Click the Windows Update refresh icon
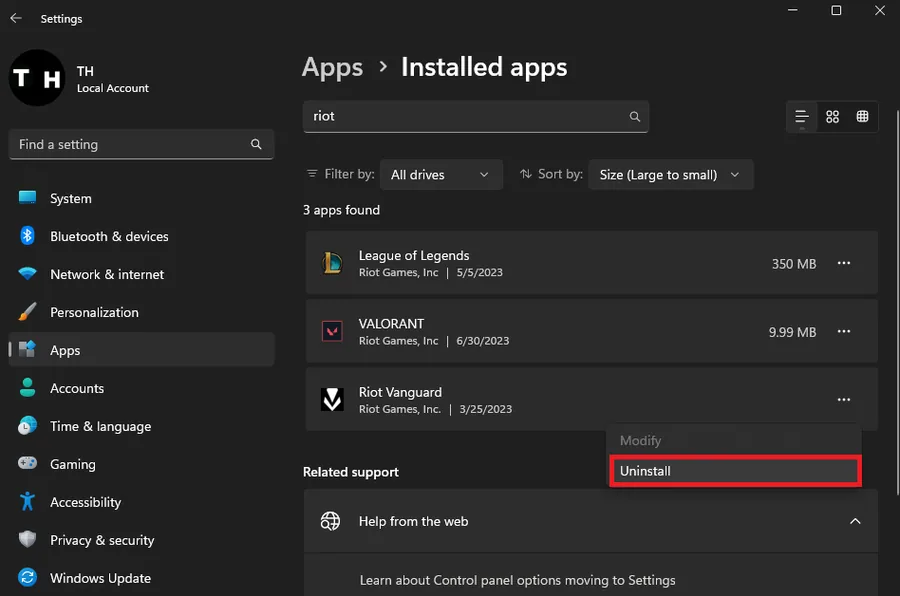This screenshot has height=596, width=900. click(27, 577)
